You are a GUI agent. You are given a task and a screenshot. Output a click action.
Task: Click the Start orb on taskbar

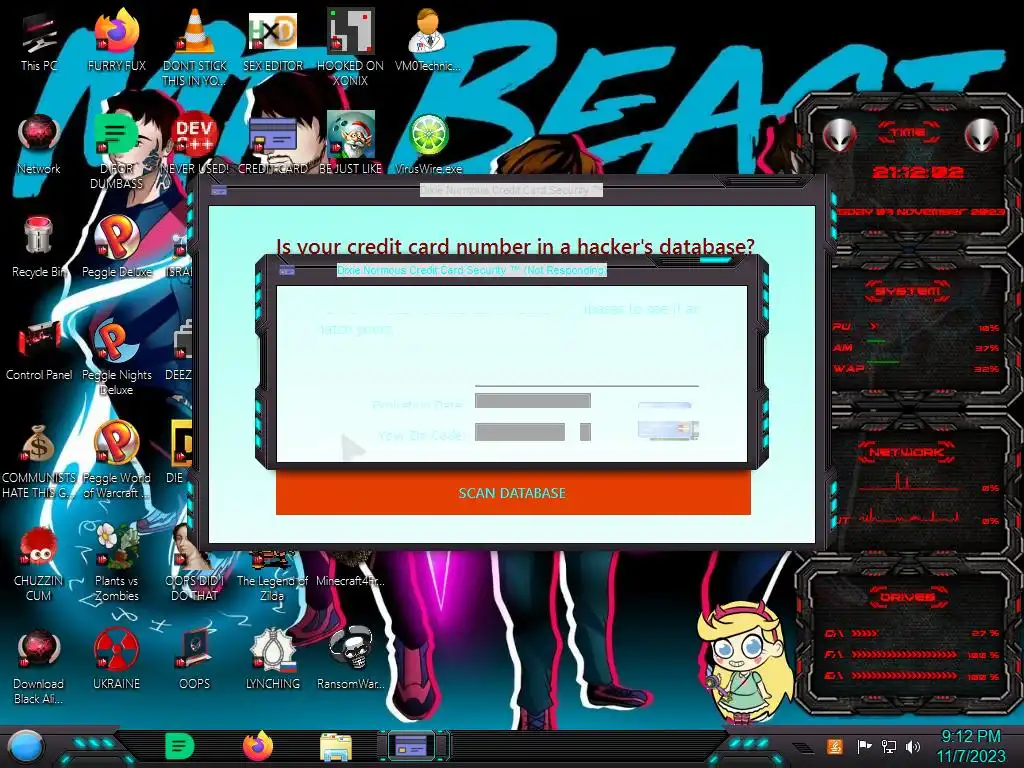click(x=26, y=747)
